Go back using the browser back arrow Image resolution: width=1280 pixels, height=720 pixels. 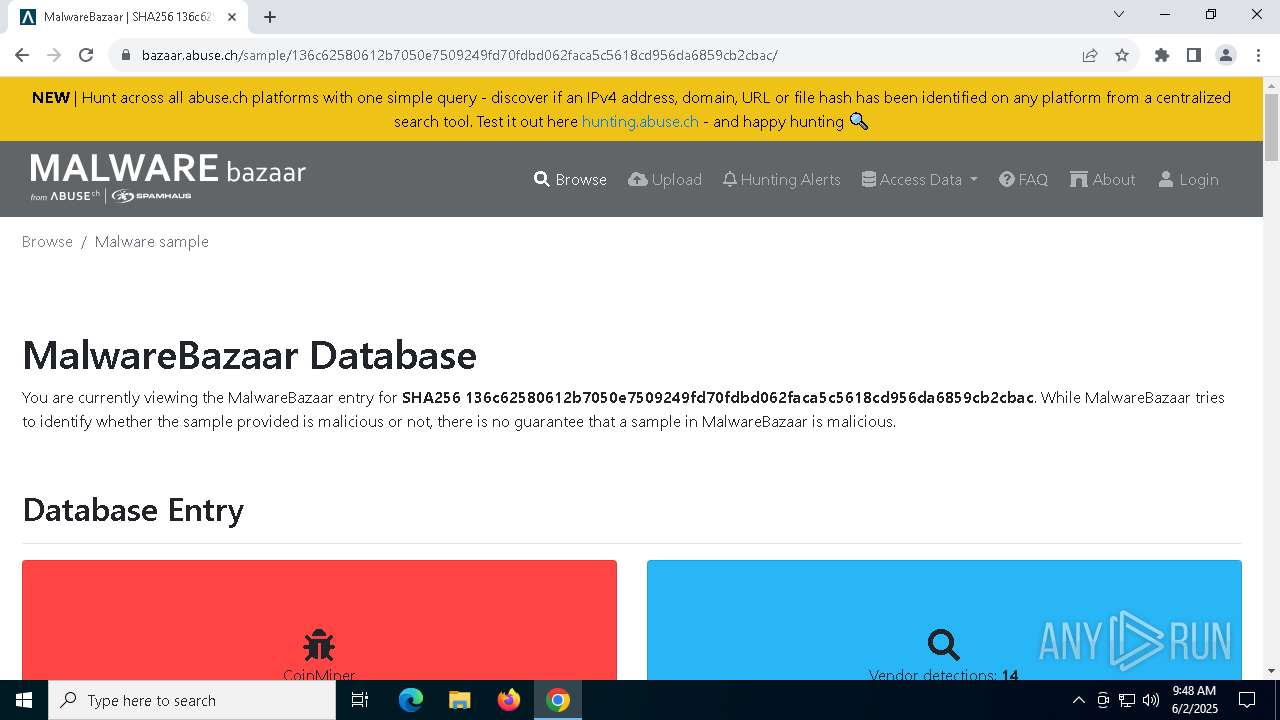click(x=22, y=55)
